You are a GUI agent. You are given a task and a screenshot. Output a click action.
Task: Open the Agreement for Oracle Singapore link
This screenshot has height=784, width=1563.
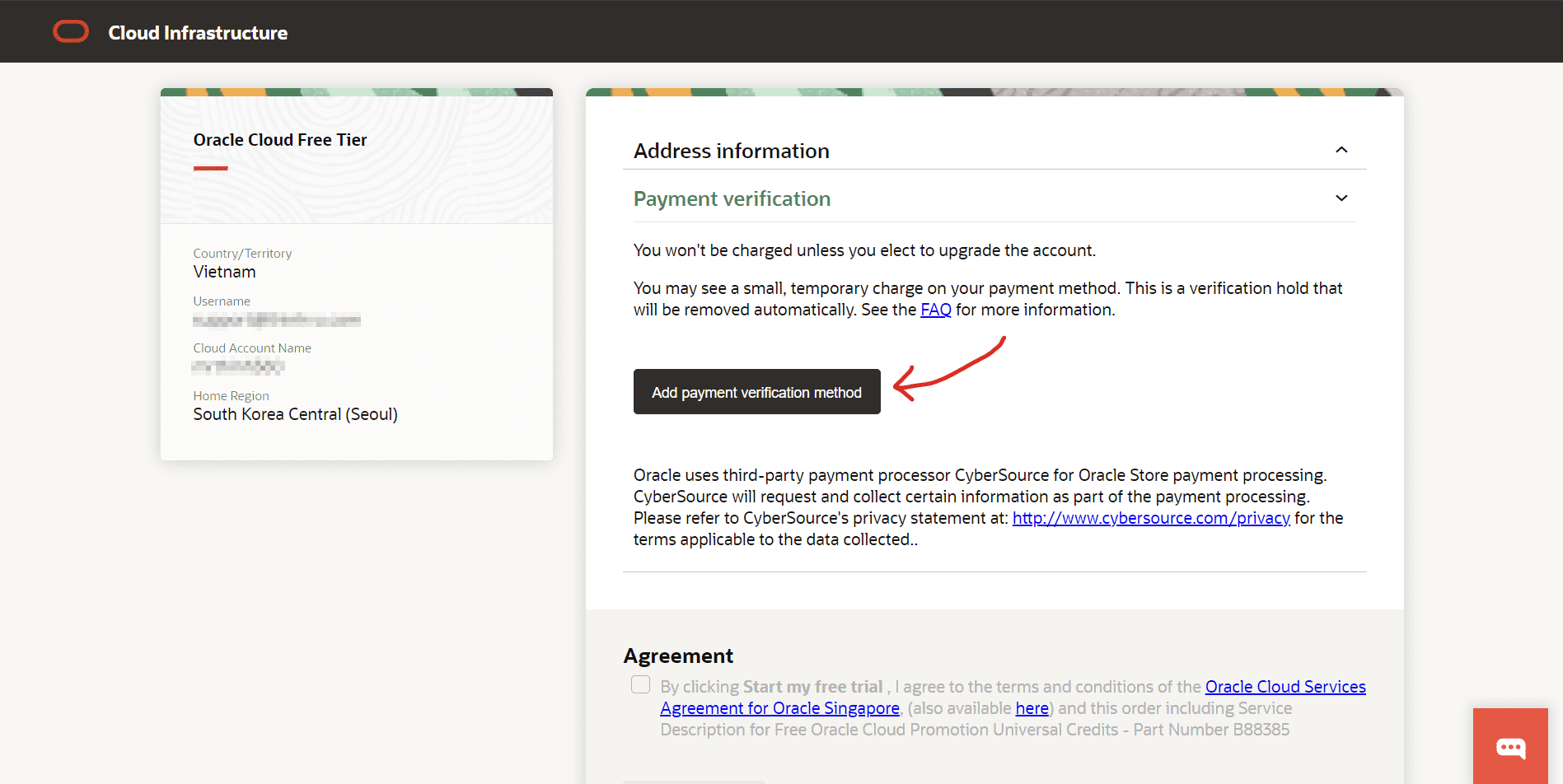[x=779, y=708]
